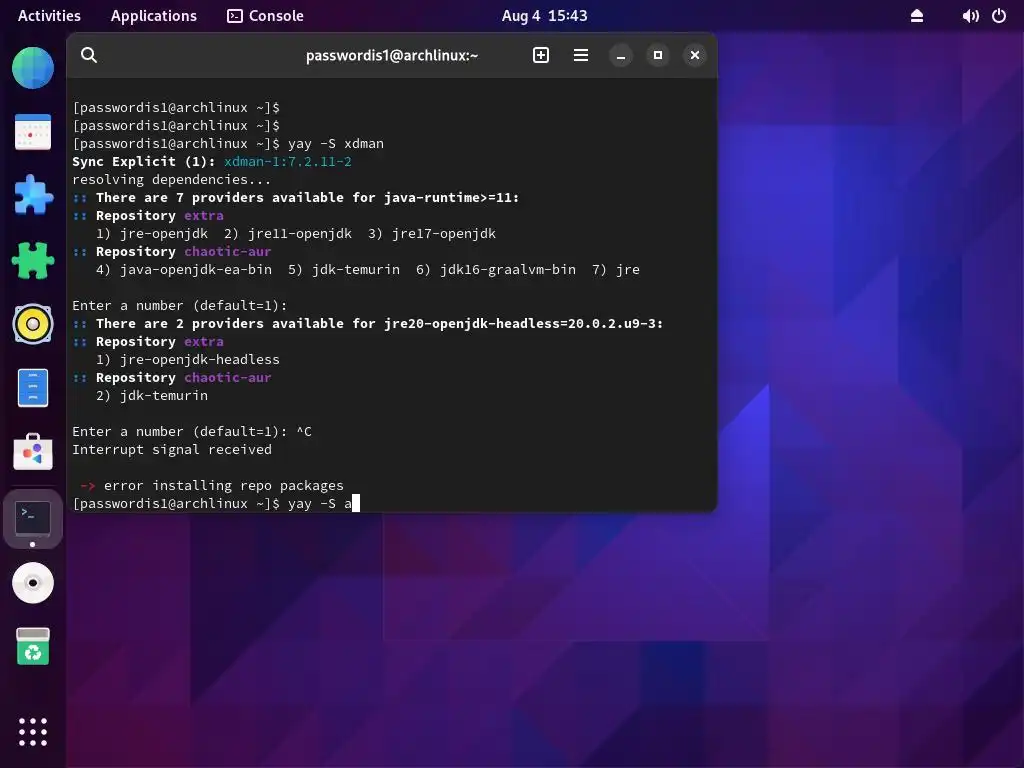Close the Console window
The height and width of the screenshot is (768, 1024).
(x=695, y=56)
